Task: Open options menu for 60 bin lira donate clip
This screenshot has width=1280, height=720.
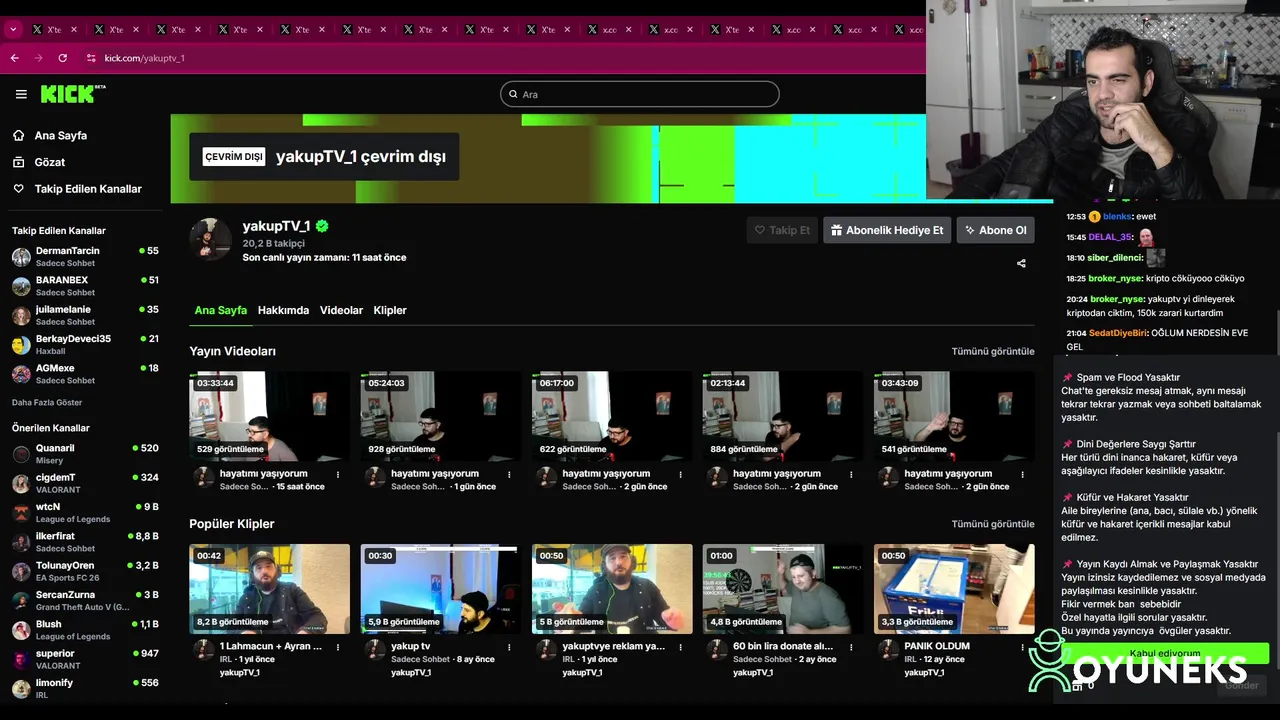Action: [851, 647]
